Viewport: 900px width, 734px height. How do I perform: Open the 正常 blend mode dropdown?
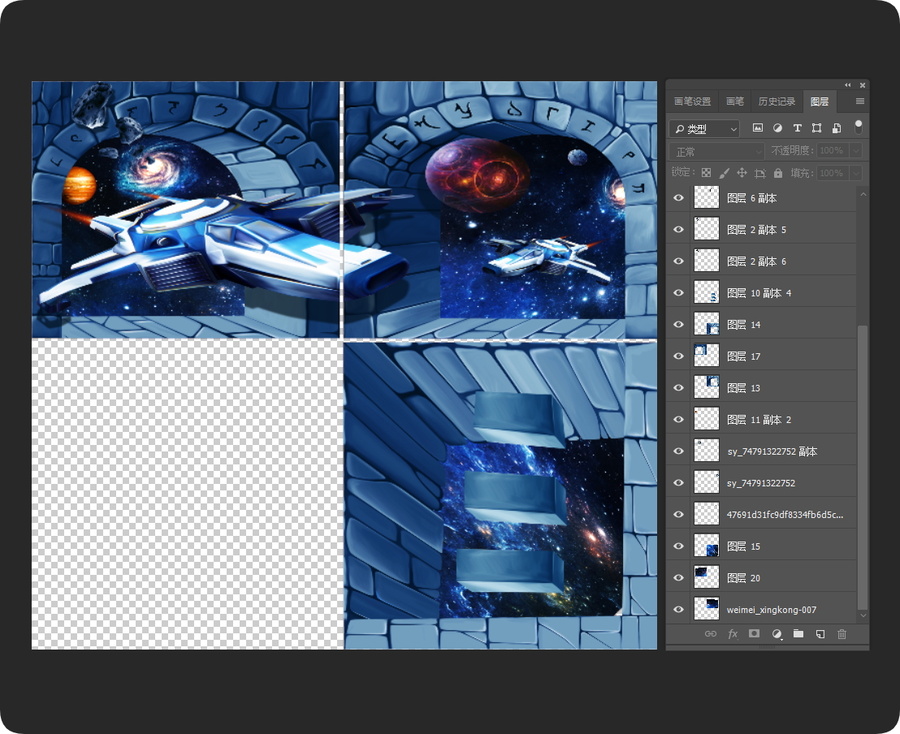point(717,152)
